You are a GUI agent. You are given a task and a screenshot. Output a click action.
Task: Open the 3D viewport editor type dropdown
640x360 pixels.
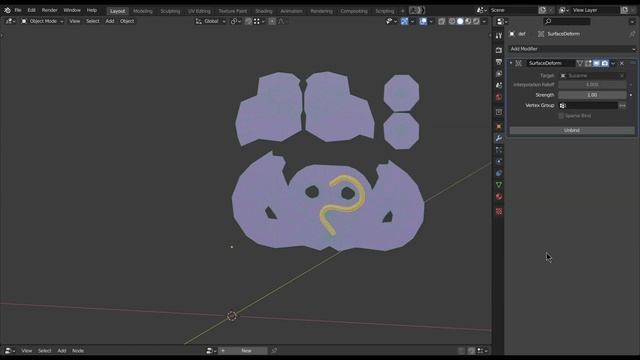pos(10,21)
